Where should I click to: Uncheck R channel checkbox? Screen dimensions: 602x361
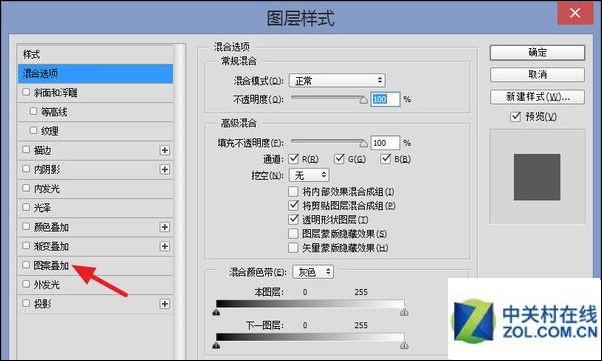(294, 159)
